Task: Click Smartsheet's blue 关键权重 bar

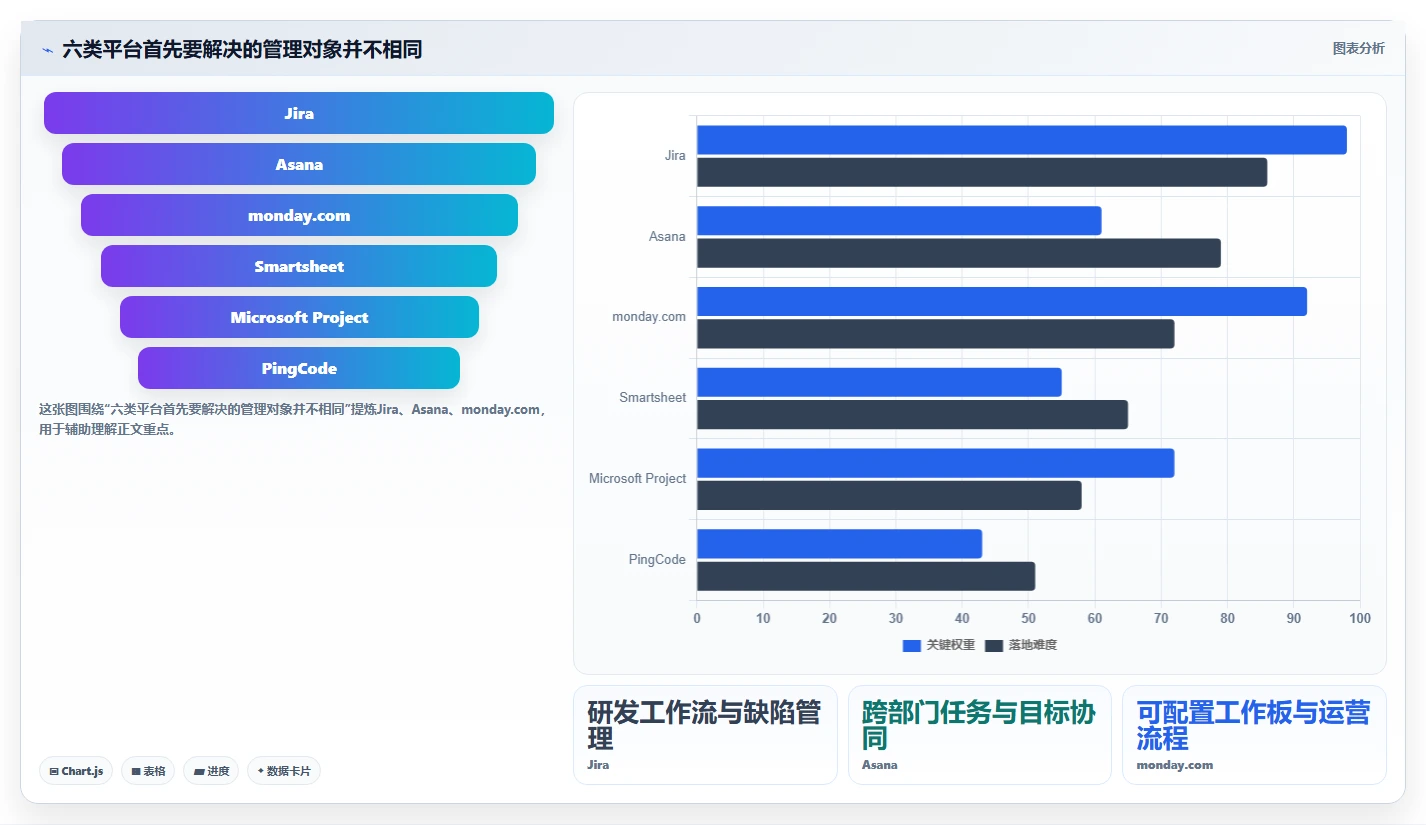Action: 879,382
